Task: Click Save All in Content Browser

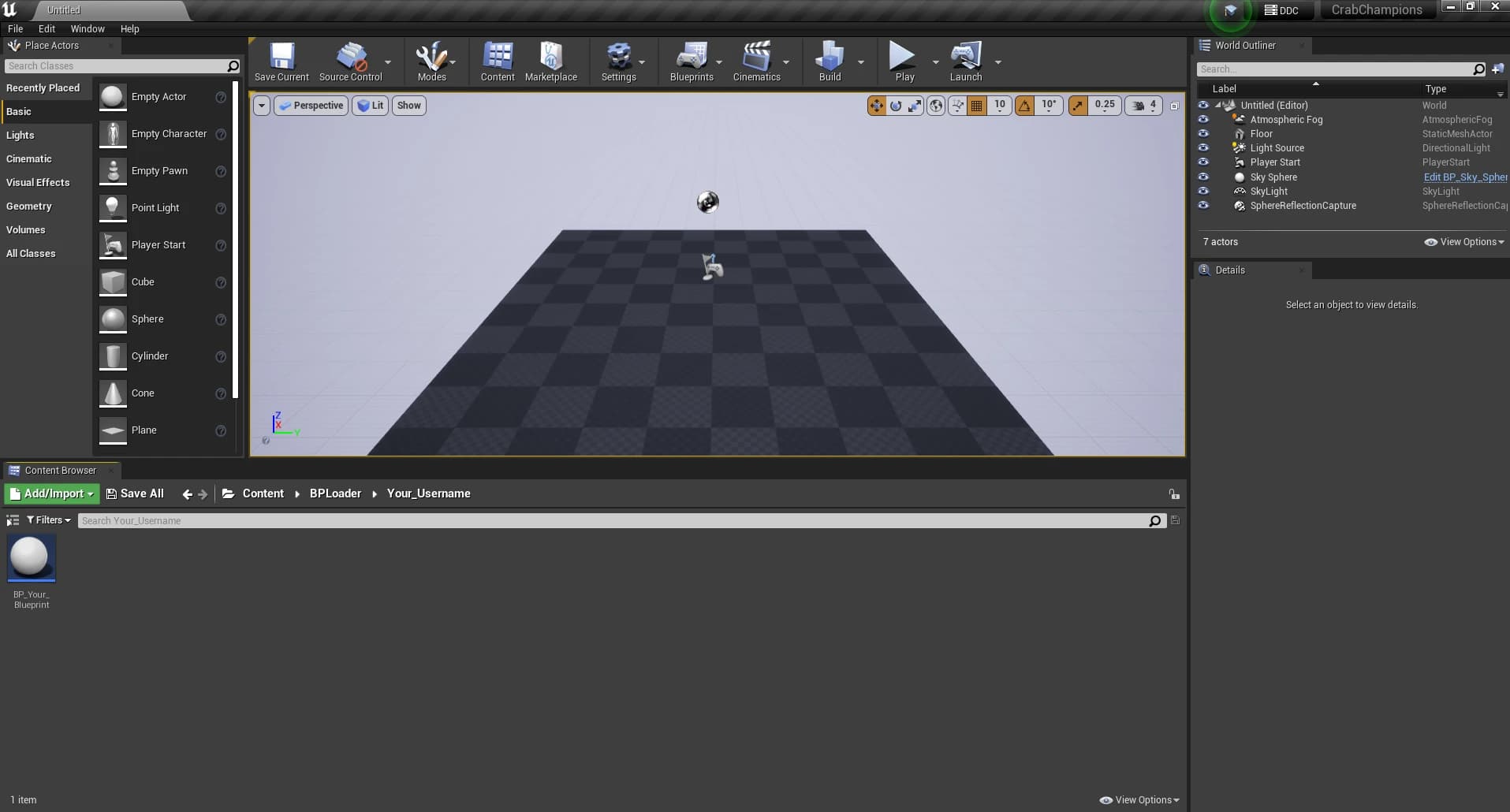Action: [x=135, y=494]
